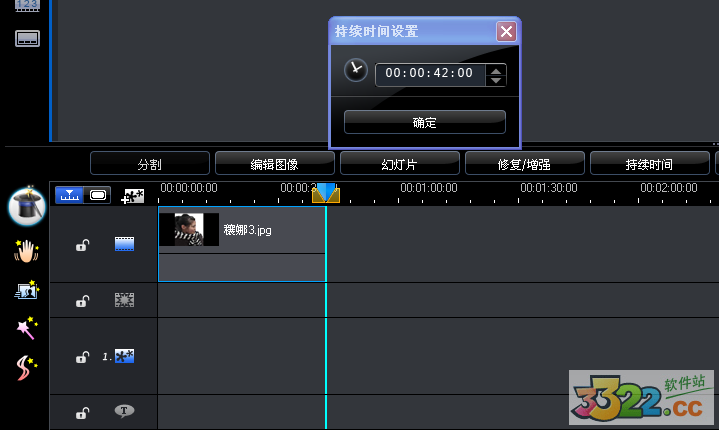Click the 修复/增强 fix/enhance button
Image resolution: width=719 pixels, height=430 pixels.
pyautogui.click(x=525, y=164)
